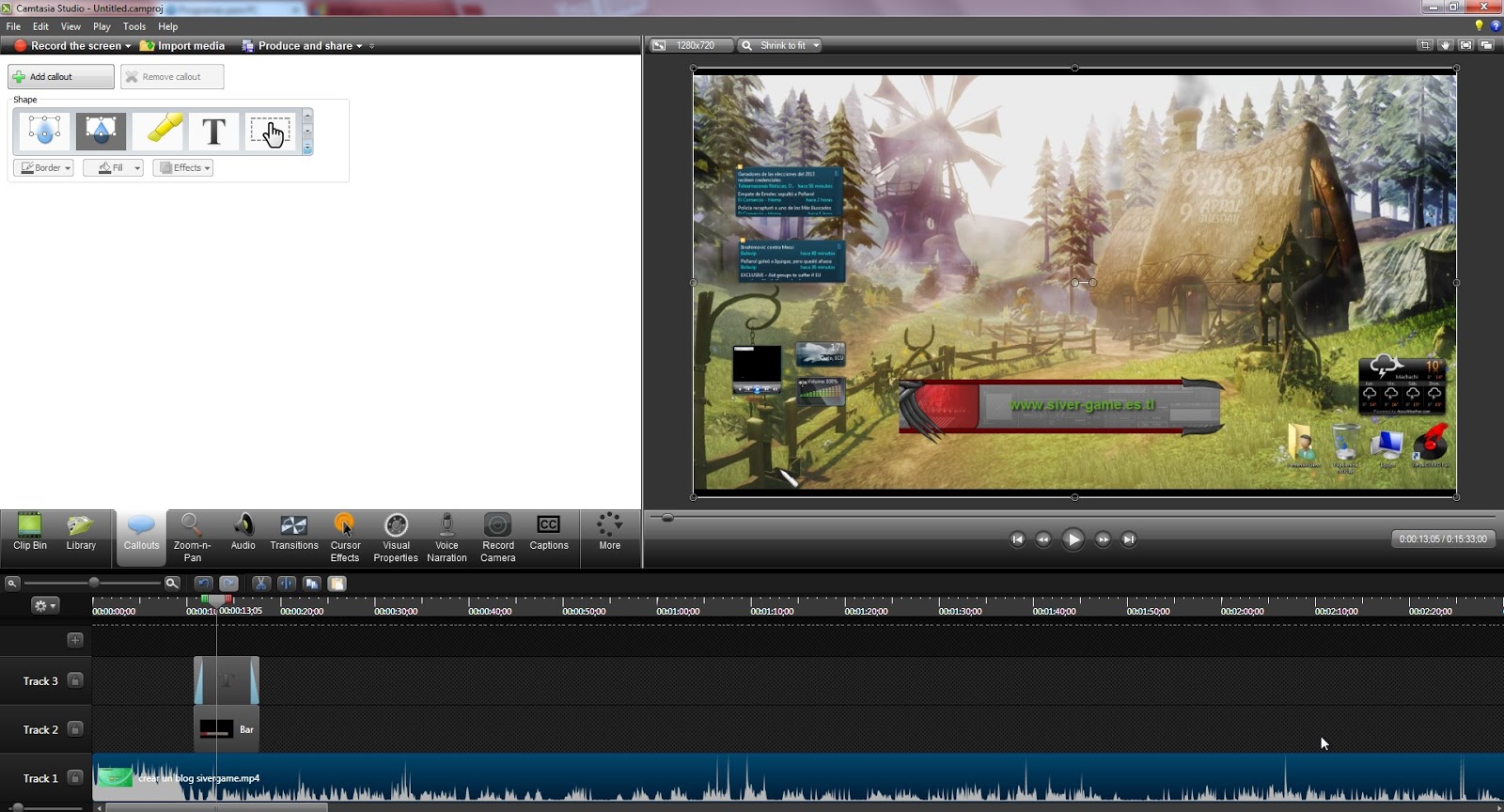The width and height of the screenshot is (1504, 812).
Task: Open Voice Narration tool
Action: tap(446, 539)
